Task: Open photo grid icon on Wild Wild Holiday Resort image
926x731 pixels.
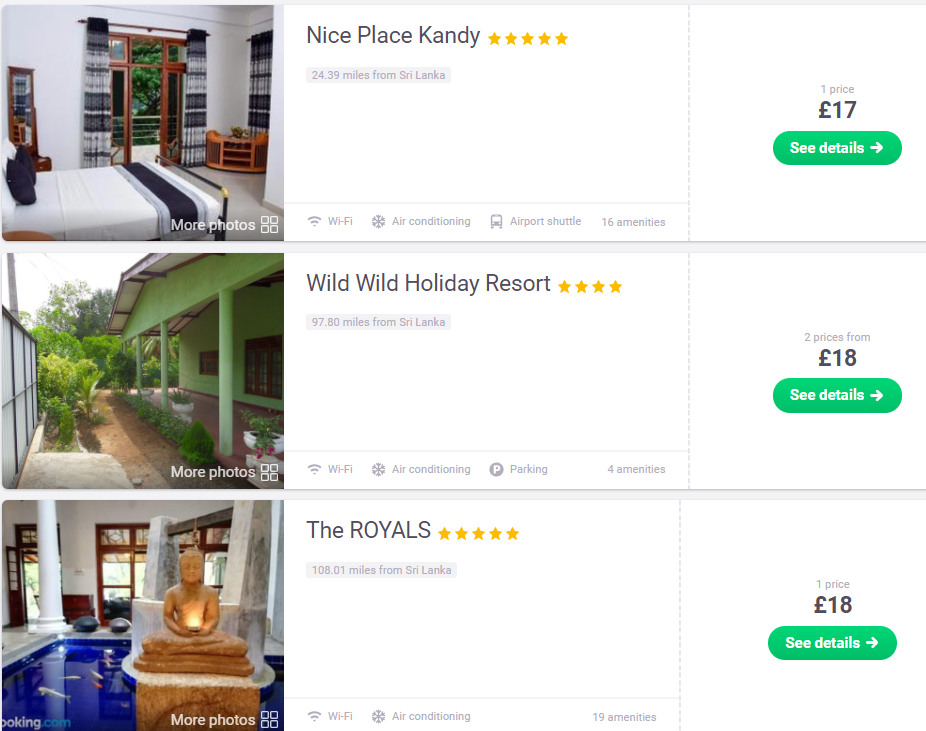Action: click(269, 472)
